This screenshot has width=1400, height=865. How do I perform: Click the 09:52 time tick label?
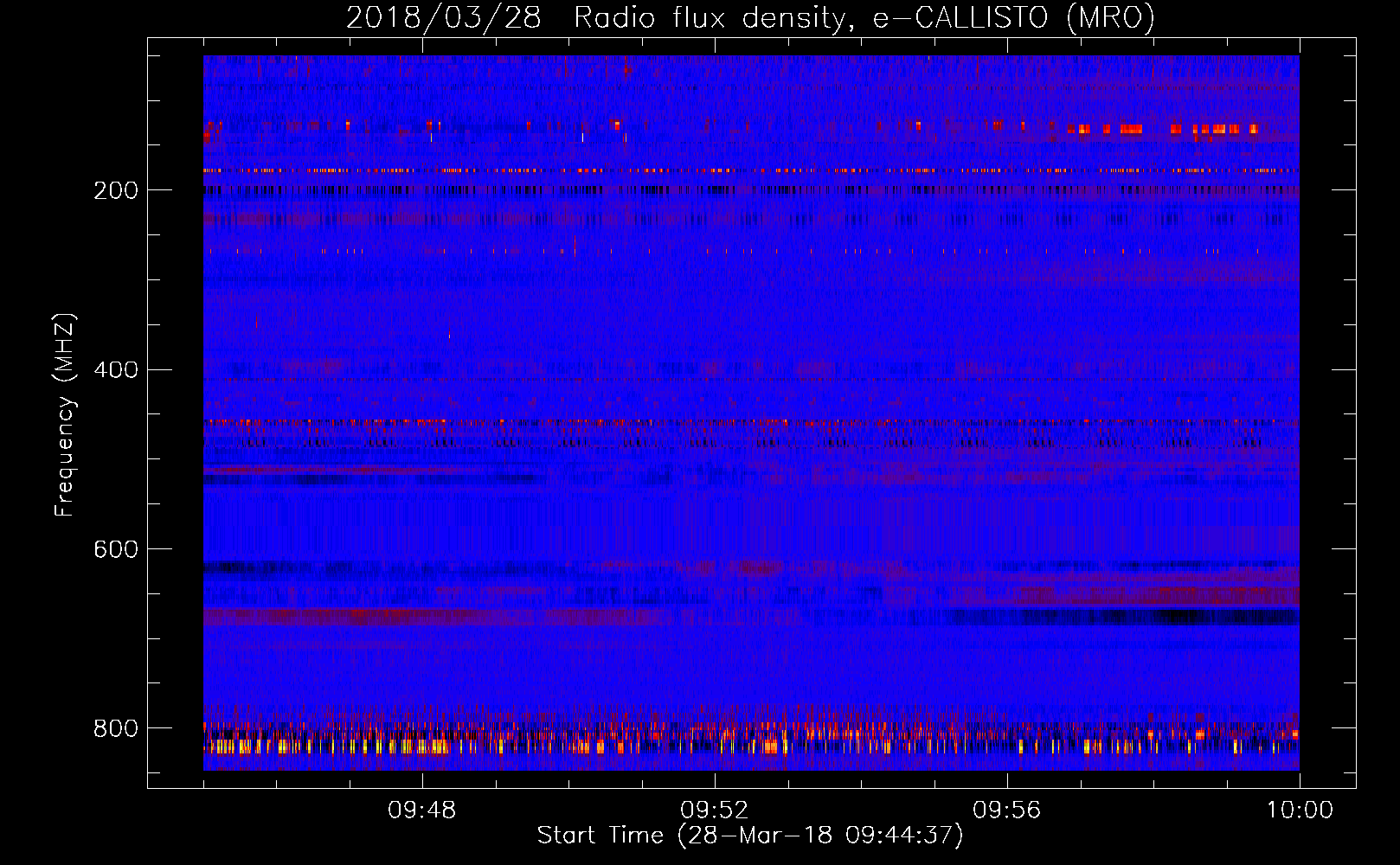[x=715, y=811]
